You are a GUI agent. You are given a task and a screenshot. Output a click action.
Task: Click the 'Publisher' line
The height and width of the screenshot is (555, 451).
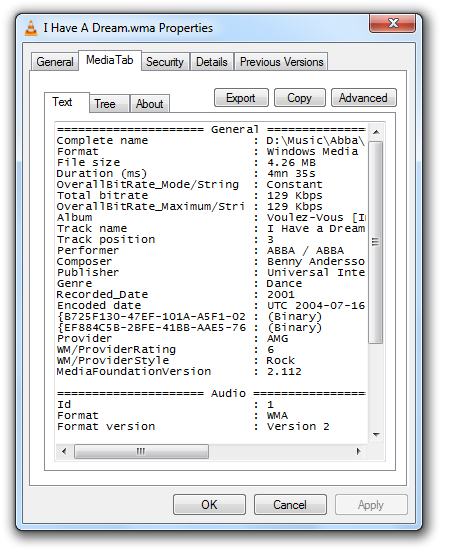click(211, 272)
